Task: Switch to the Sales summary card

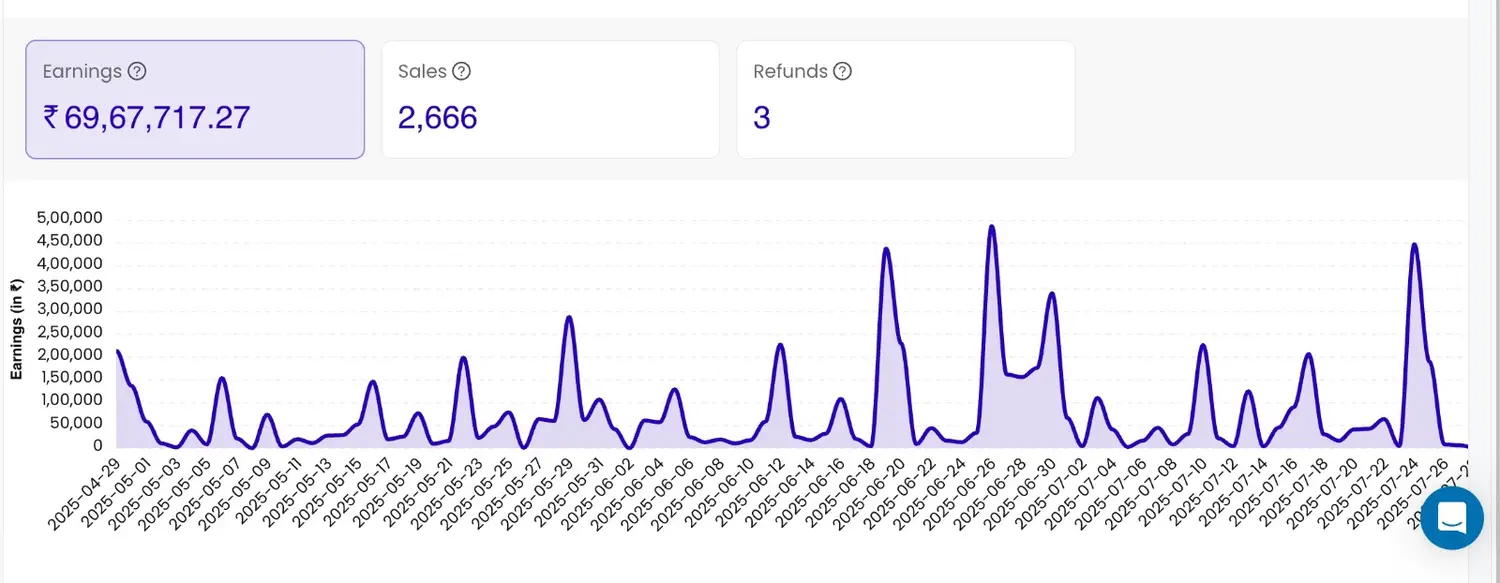Action: click(550, 99)
